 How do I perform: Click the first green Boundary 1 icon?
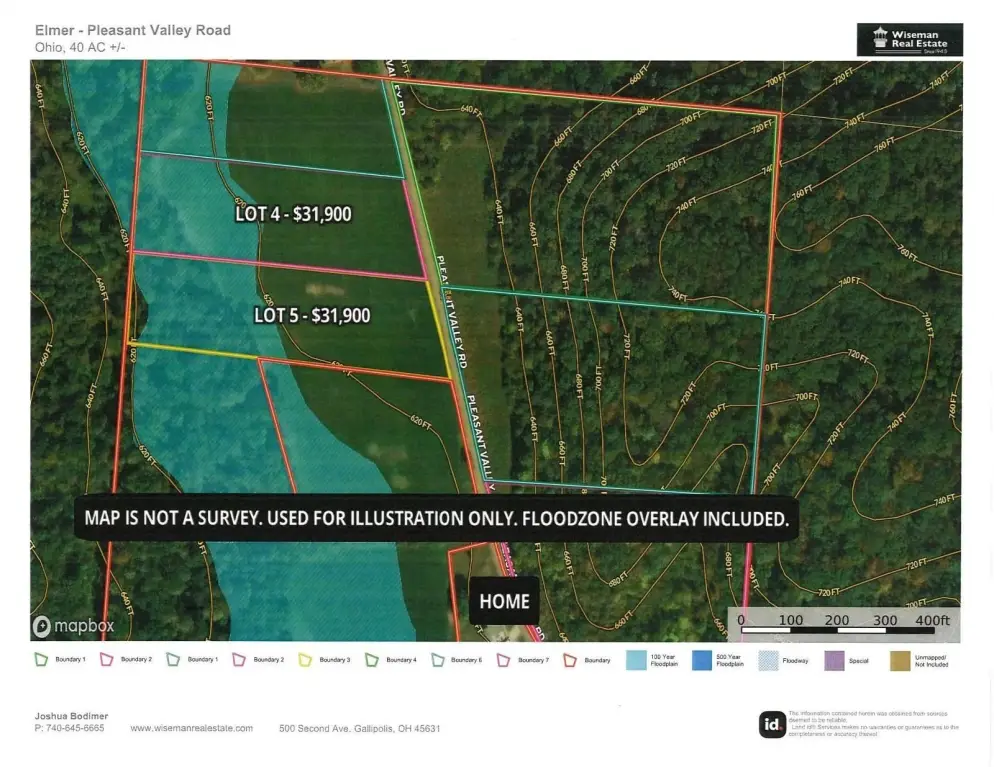click(x=41, y=660)
